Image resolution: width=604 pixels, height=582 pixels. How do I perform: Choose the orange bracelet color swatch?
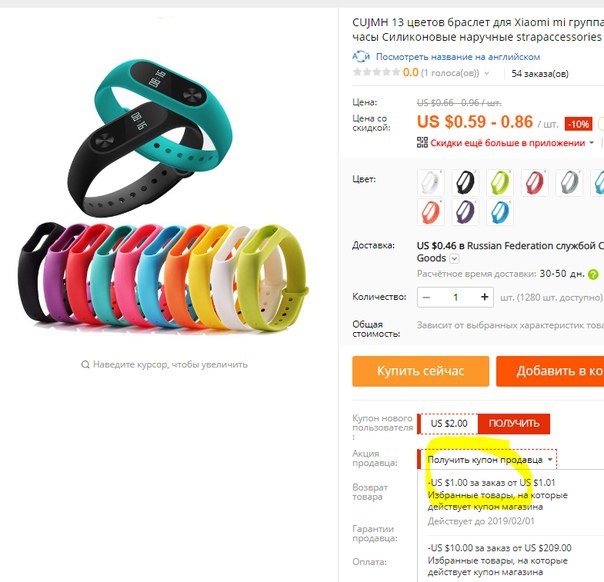tap(431, 212)
